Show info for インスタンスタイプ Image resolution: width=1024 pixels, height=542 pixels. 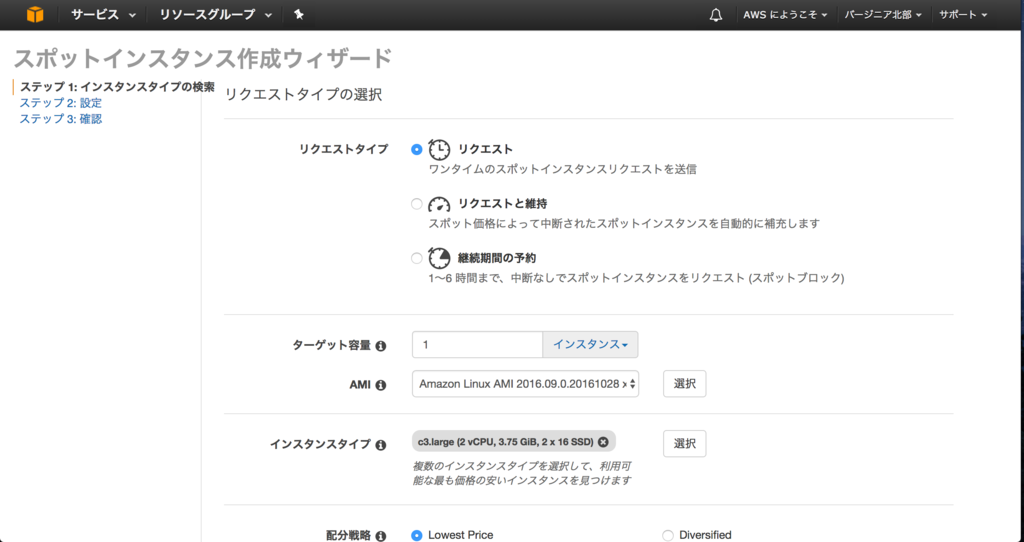pos(381,445)
